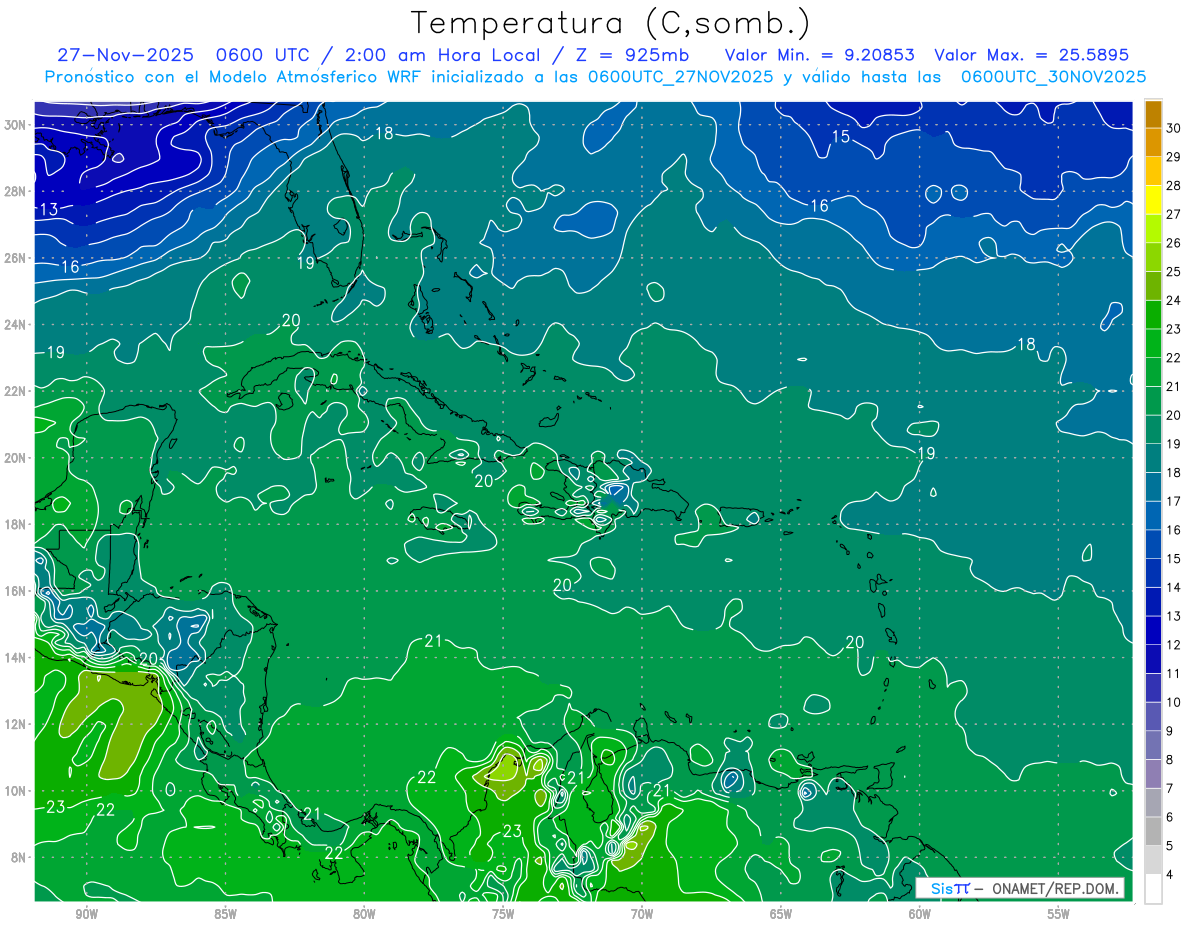Screen dimensions: 1200x927
Task: Select the 'Valor Min. = 9.20853' value
Action: point(820,55)
